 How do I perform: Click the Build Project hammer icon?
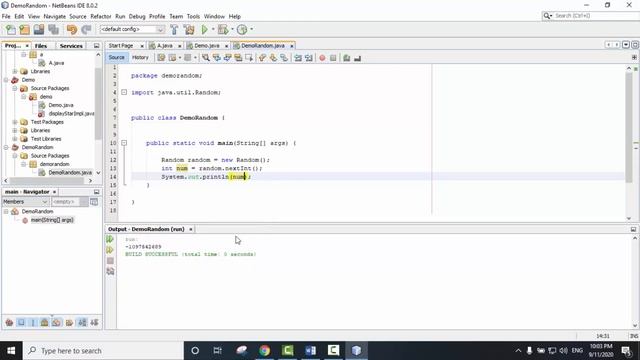pyautogui.click(x=174, y=29)
